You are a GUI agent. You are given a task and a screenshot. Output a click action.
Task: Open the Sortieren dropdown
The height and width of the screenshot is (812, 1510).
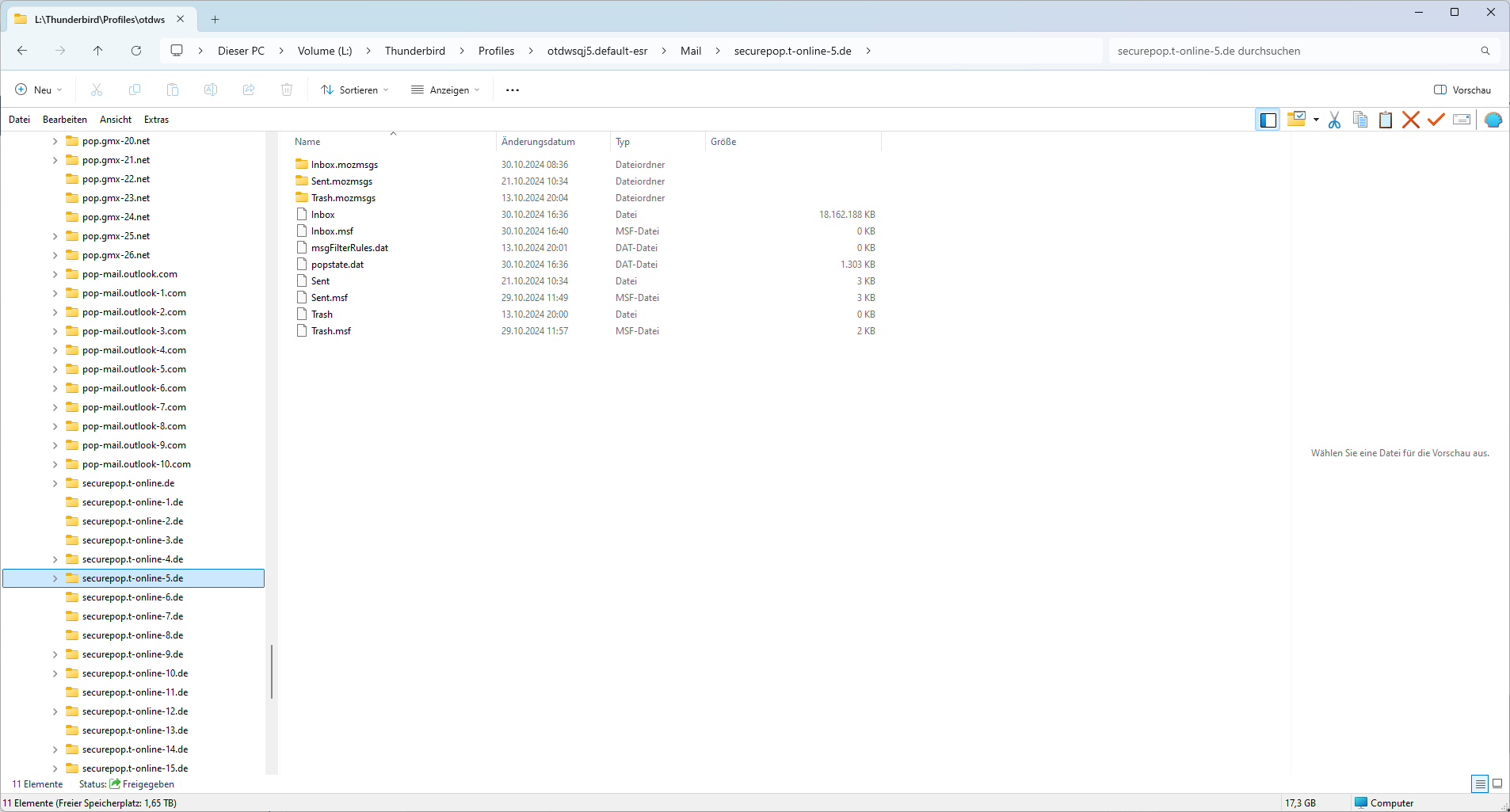355,90
